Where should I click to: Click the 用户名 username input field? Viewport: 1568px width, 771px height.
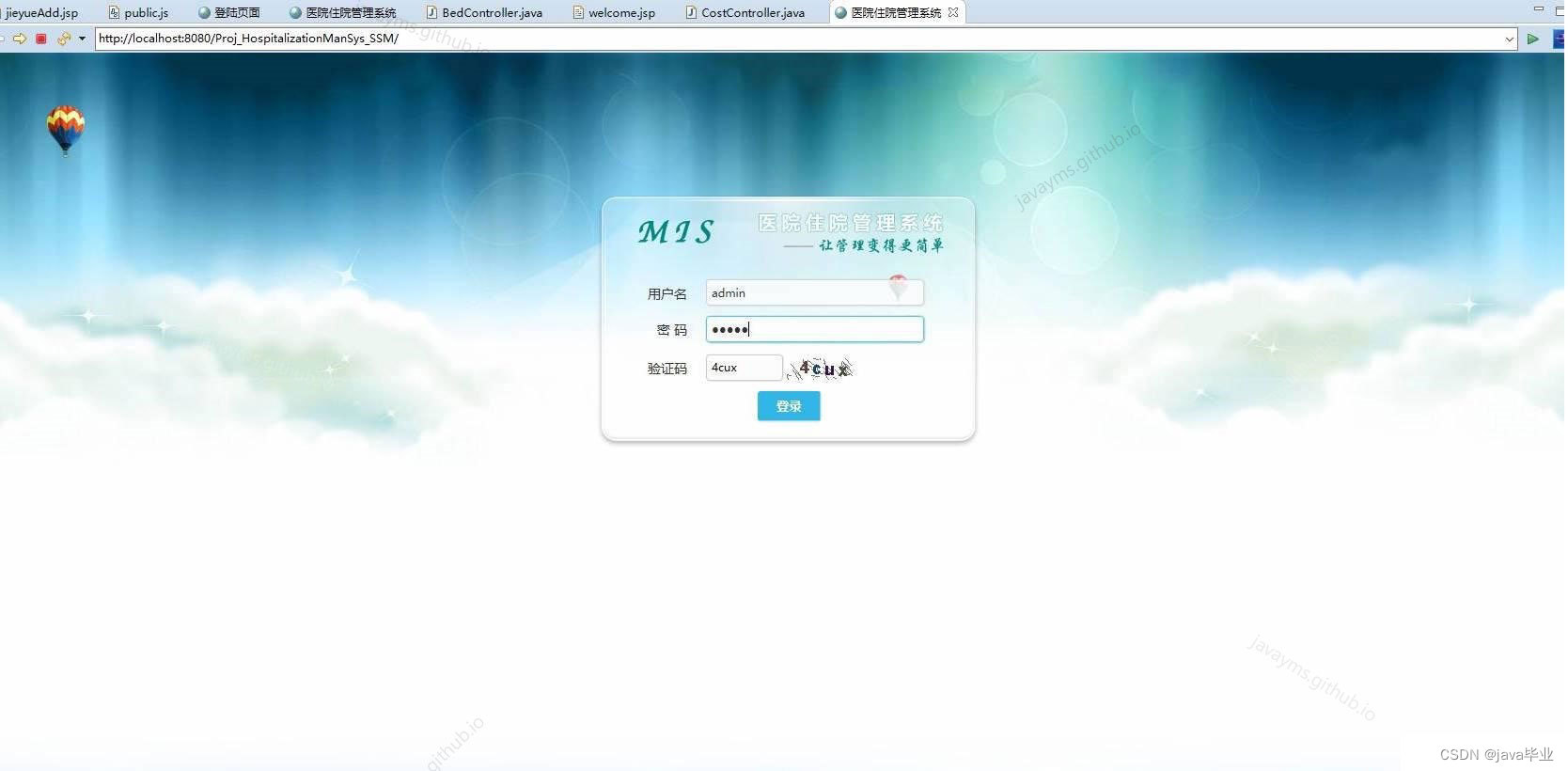tap(814, 292)
